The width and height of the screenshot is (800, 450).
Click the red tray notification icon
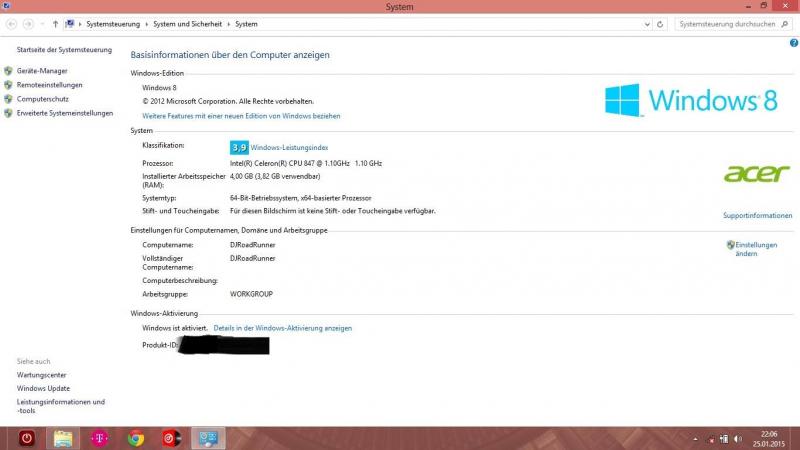pyautogui.click(x=711, y=439)
